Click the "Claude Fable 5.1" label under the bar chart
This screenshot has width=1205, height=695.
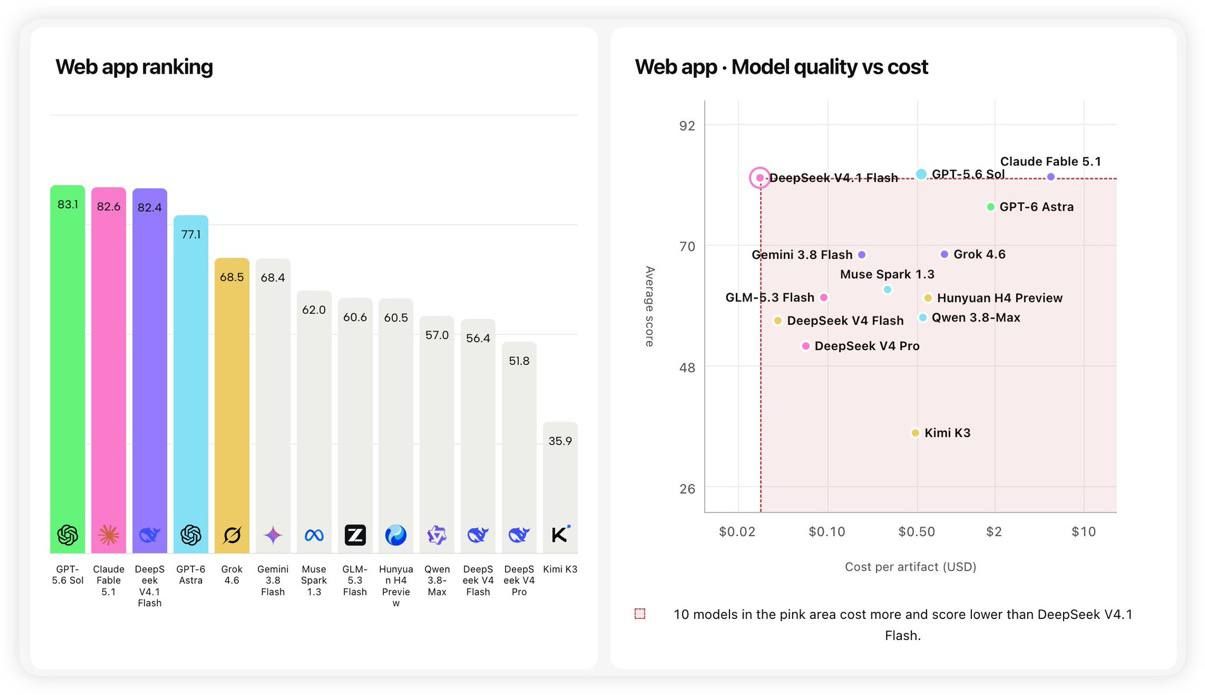click(x=109, y=580)
